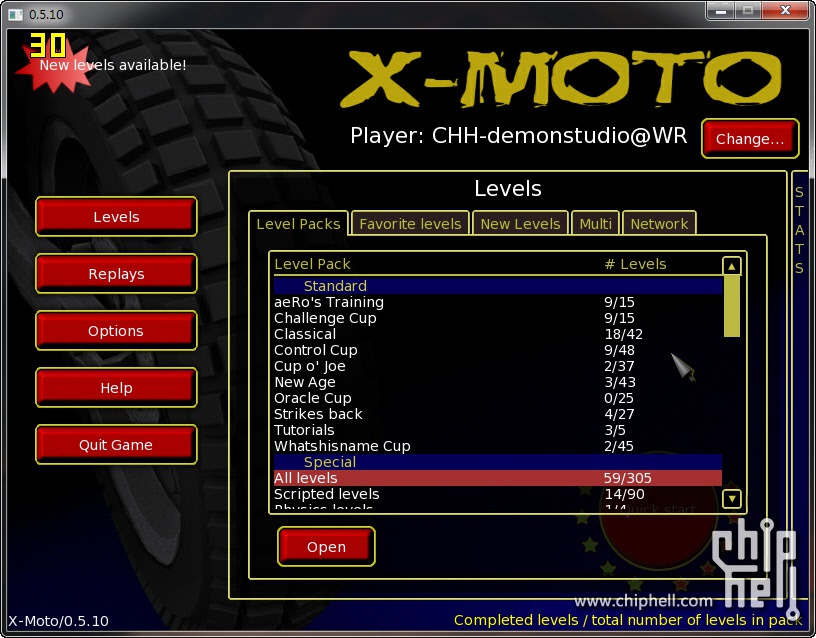This screenshot has width=816, height=638.
Task: Click the '# Levels' column header
Action: click(635, 264)
